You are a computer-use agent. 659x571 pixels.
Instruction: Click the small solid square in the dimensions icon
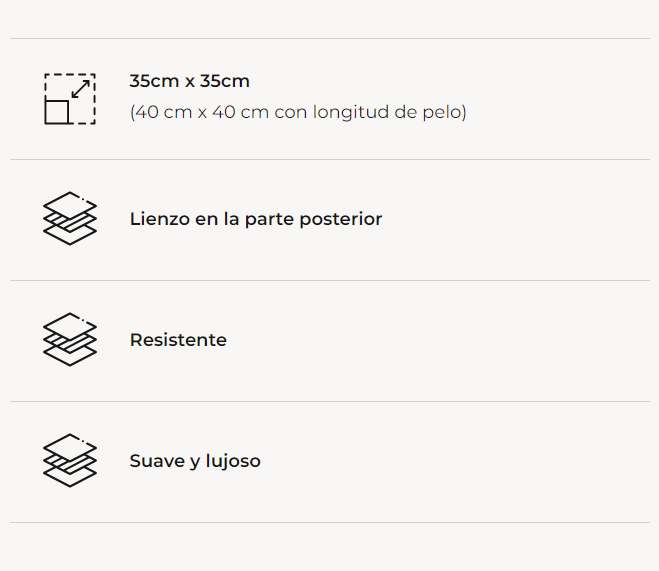(x=57, y=112)
